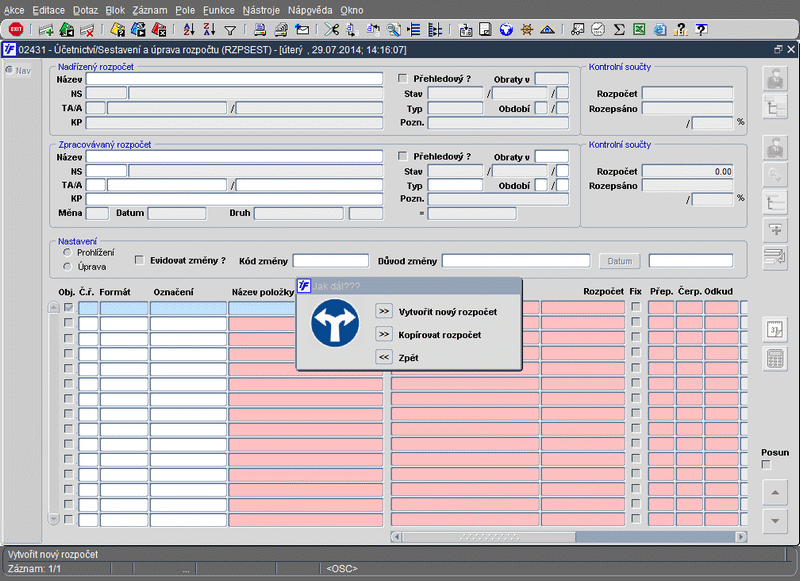The width and height of the screenshot is (800, 581).
Task: Click the Název field in Zpracovávaný rozpočet
Action: (234, 156)
